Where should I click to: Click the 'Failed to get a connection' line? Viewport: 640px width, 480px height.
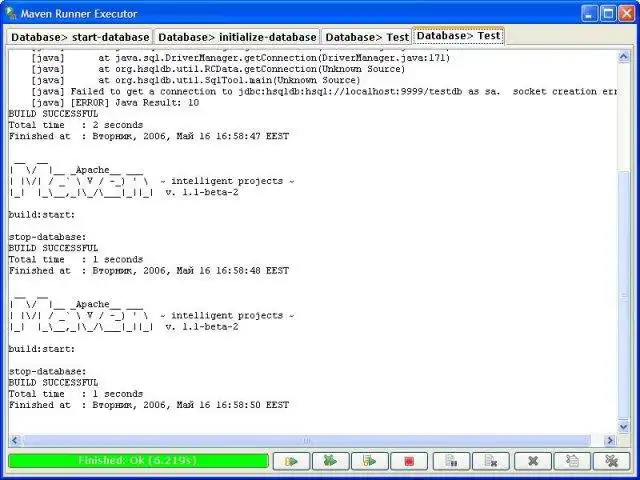click(x=324, y=91)
